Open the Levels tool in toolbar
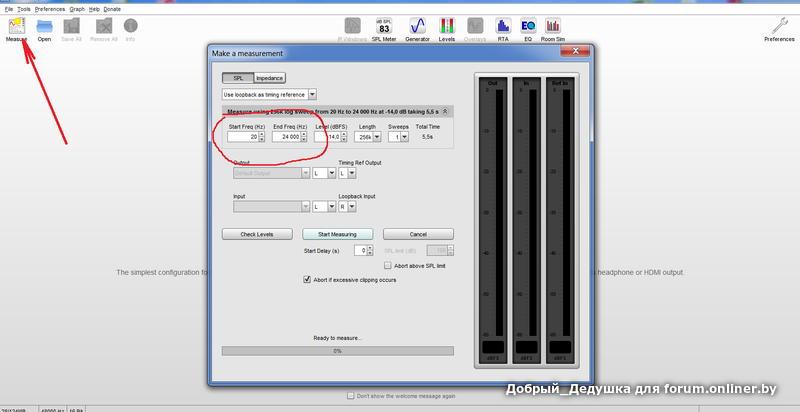 447,25
